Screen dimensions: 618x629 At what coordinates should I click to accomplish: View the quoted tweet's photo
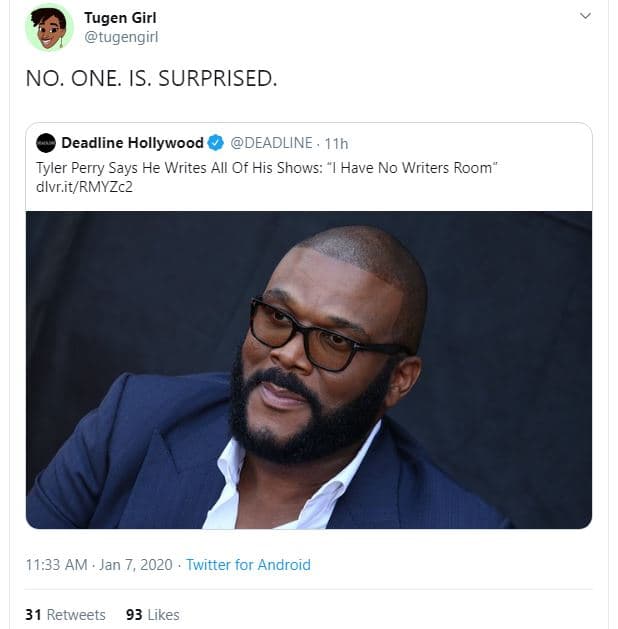point(309,370)
